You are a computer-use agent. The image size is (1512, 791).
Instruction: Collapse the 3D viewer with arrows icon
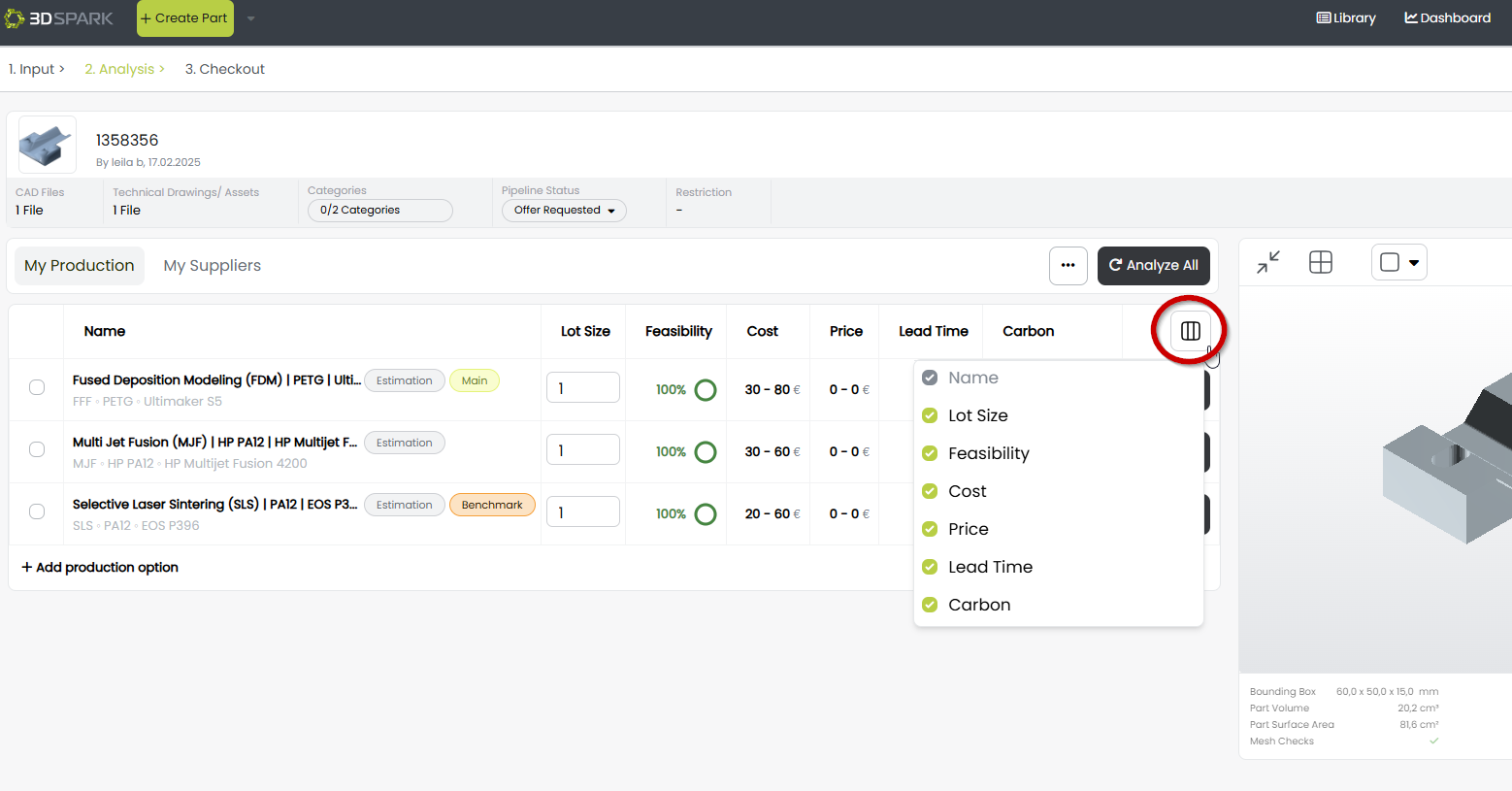pyautogui.click(x=1268, y=262)
